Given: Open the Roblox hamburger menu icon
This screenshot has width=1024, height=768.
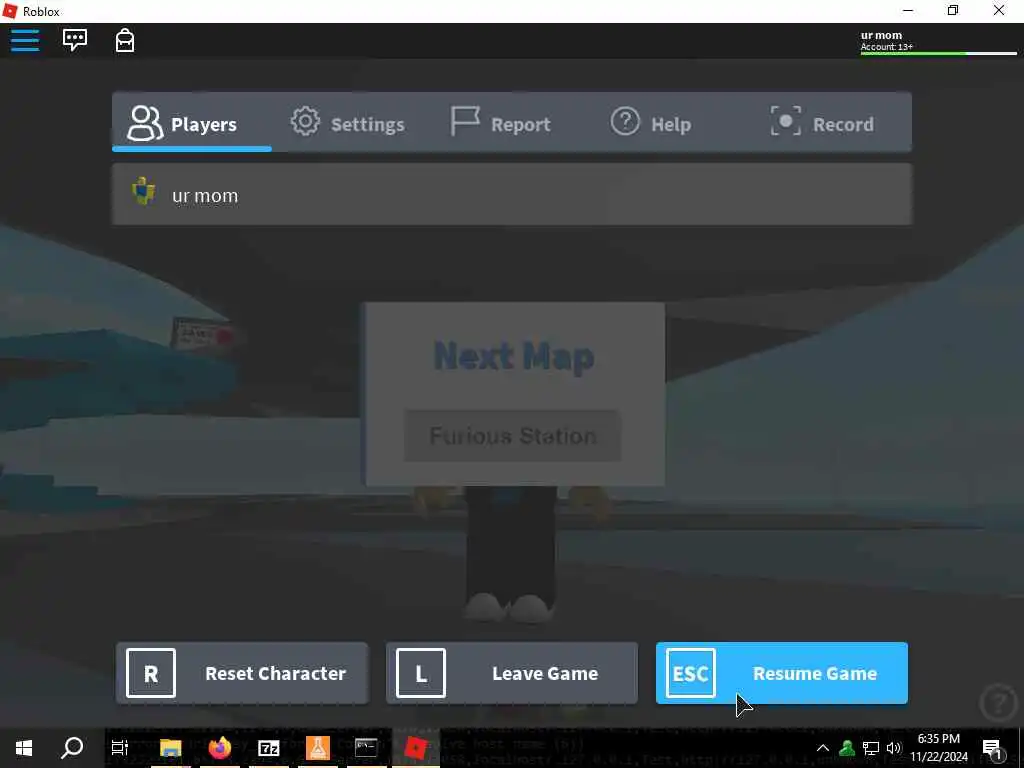Looking at the screenshot, I should click(25, 40).
